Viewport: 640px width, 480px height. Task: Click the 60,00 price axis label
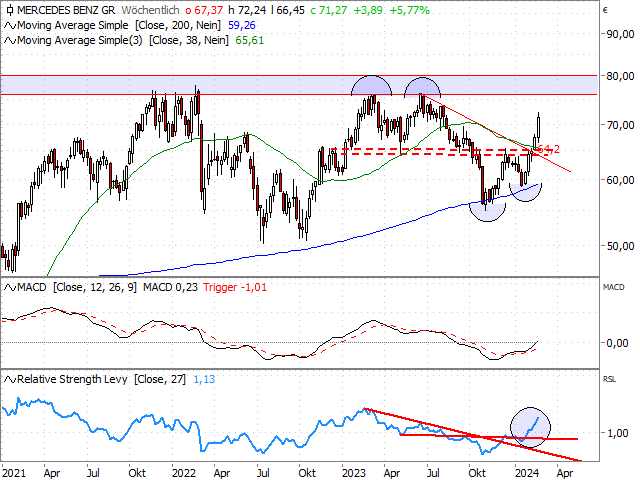click(620, 180)
